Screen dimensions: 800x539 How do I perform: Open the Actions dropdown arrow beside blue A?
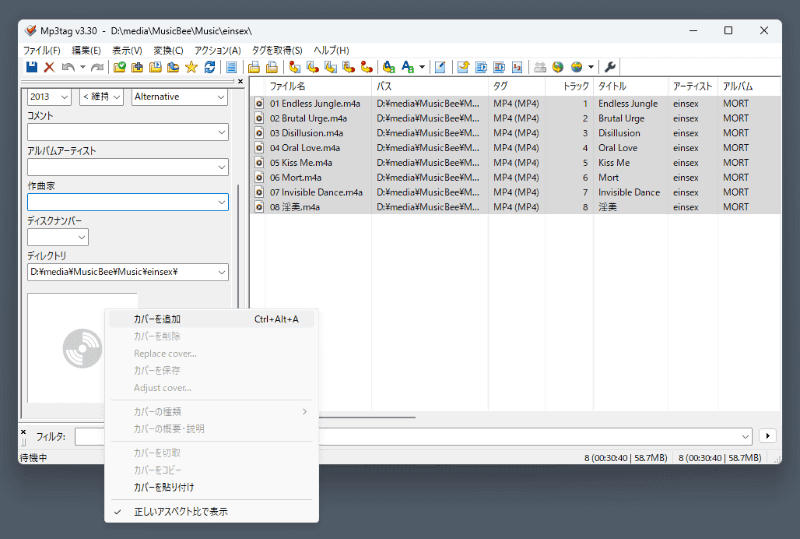coord(422,67)
